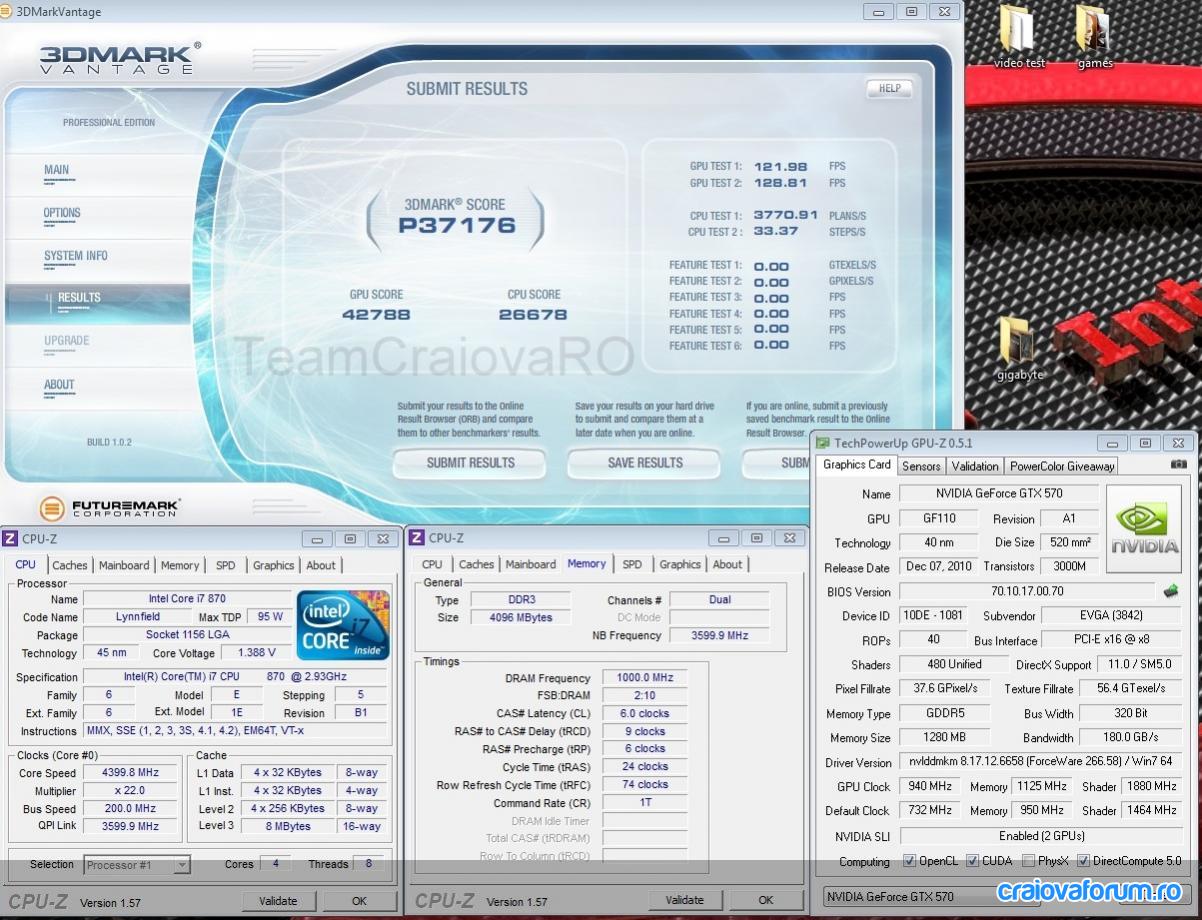Click OK in left CPU-Z window
The height and width of the screenshot is (920, 1202).
click(x=359, y=900)
